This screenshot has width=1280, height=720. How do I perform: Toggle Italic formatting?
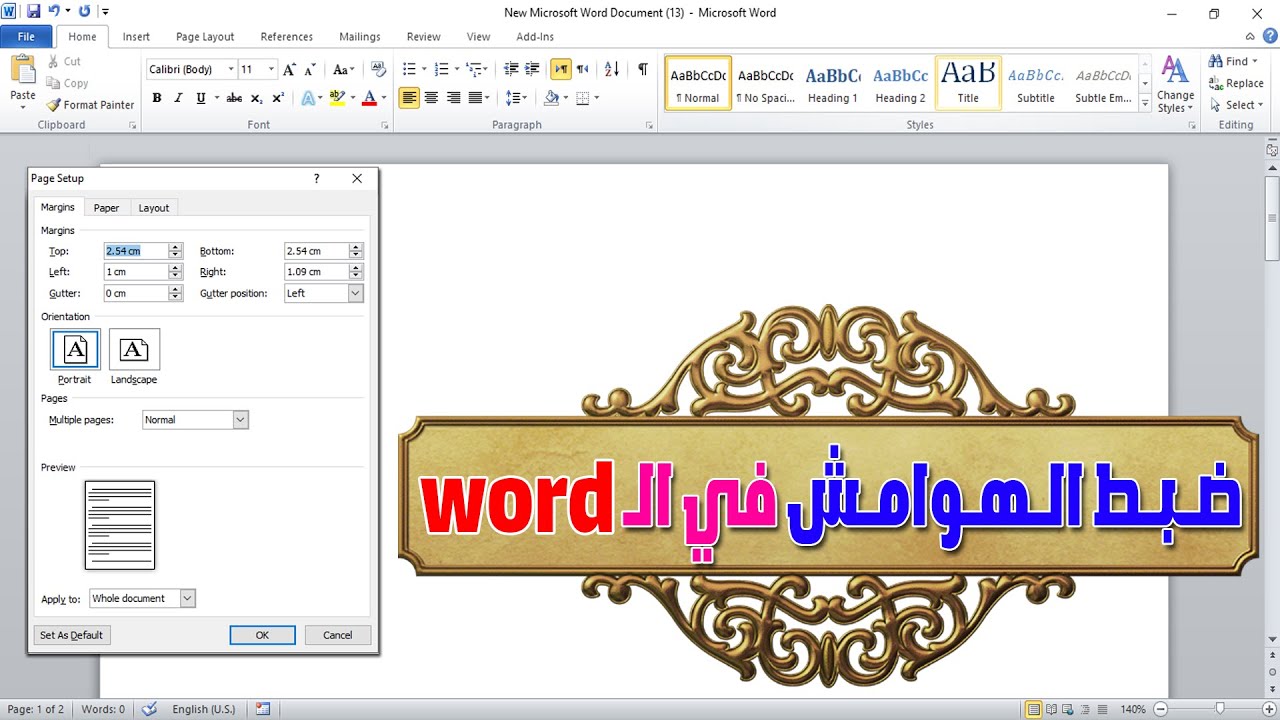[x=179, y=98]
